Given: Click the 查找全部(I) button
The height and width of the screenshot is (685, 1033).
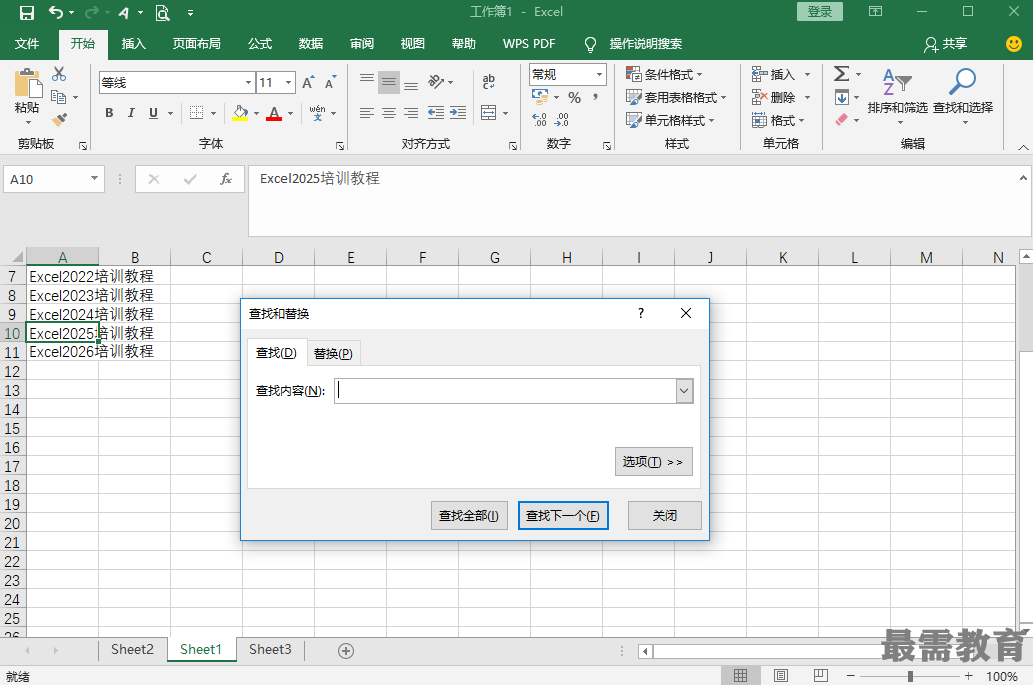Looking at the screenshot, I should coord(469,516).
